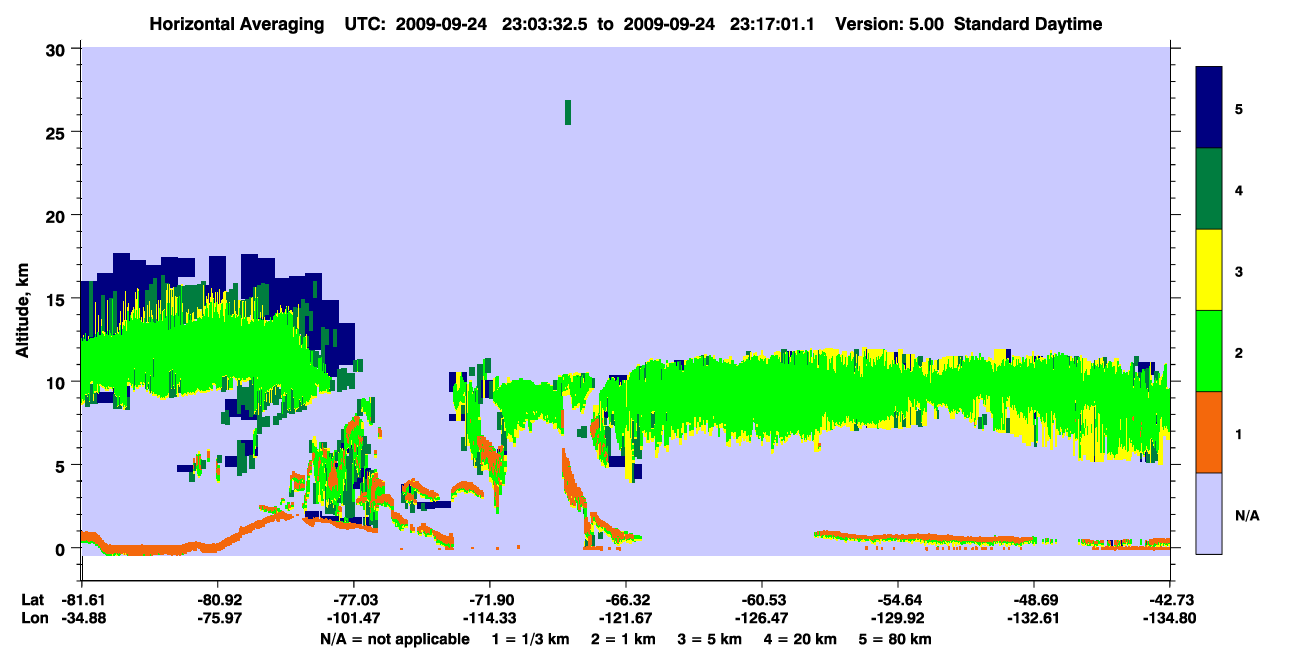Click the dark green color bar segment 4
1300x667 pixels.
point(1209,189)
